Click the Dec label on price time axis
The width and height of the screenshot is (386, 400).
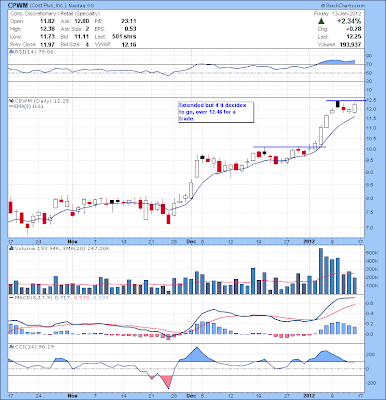pyautogui.click(x=191, y=241)
